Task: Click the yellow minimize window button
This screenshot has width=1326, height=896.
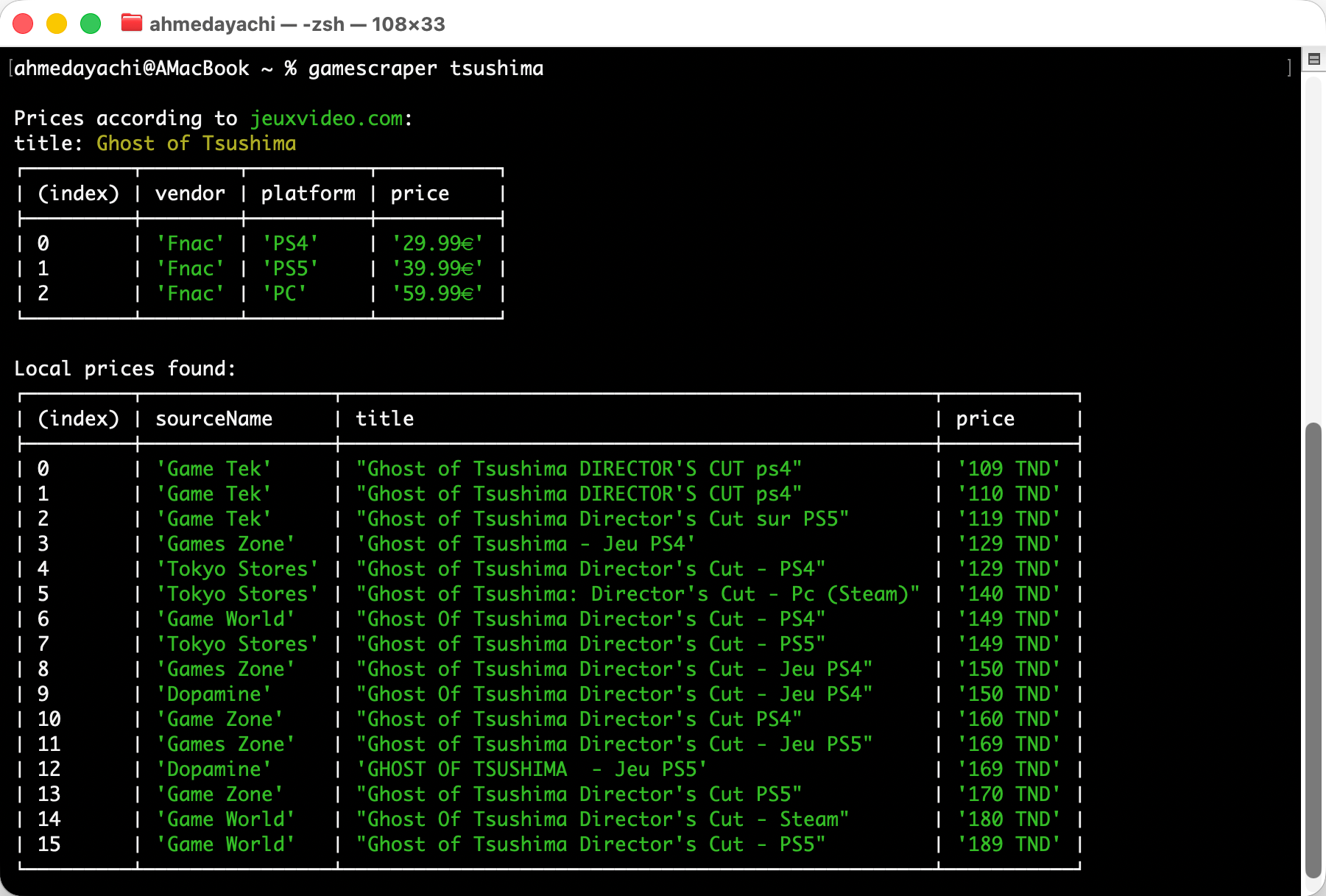Action: tap(57, 24)
